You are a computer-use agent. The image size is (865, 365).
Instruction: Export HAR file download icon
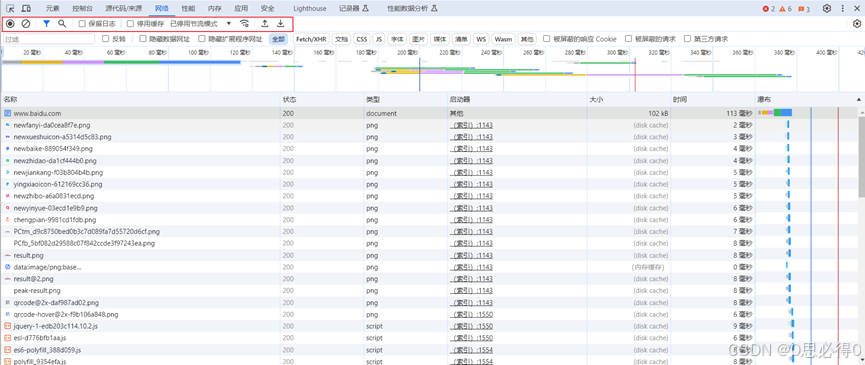(x=280, y=24)
